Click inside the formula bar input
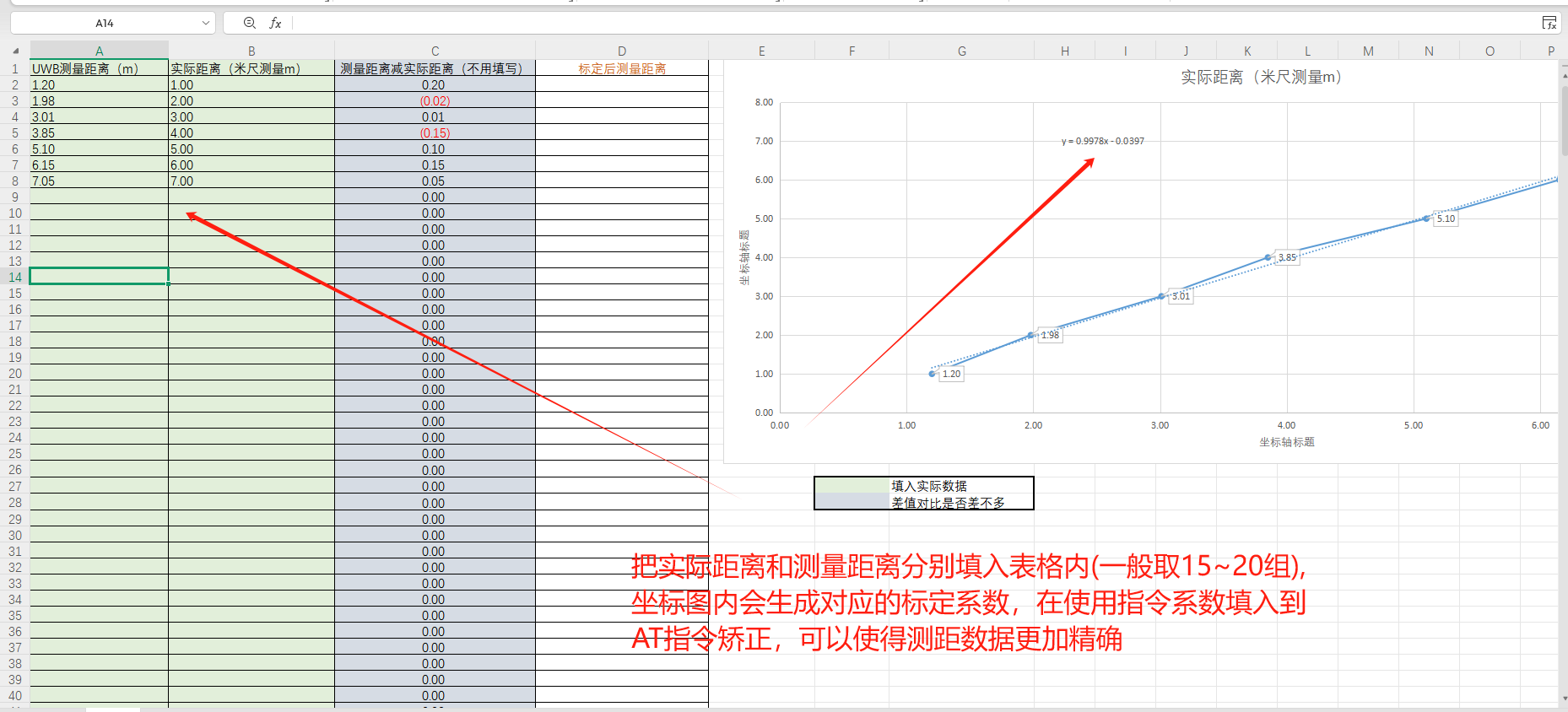The height and width of the screenshot is (712, 1568). [844, 24]
